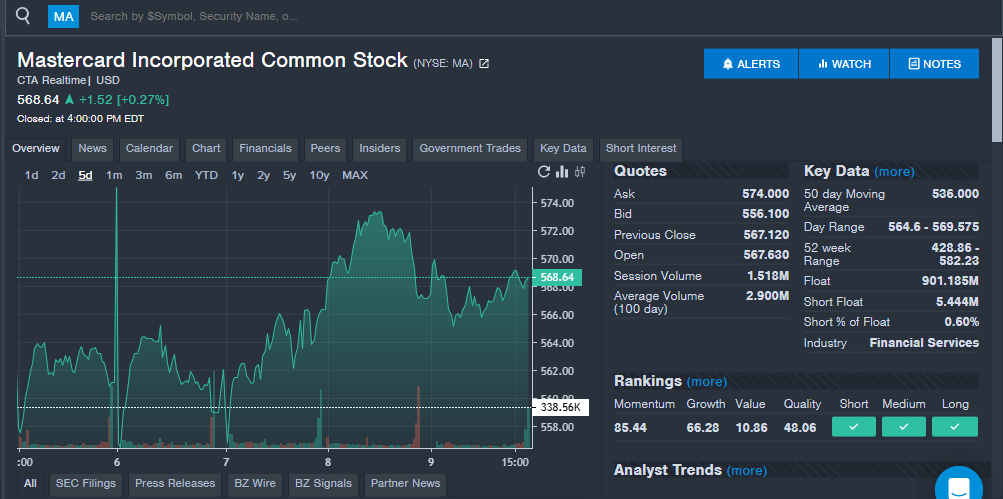
Task: Add stock with the WATCH button
Action: tap(844, 64)
